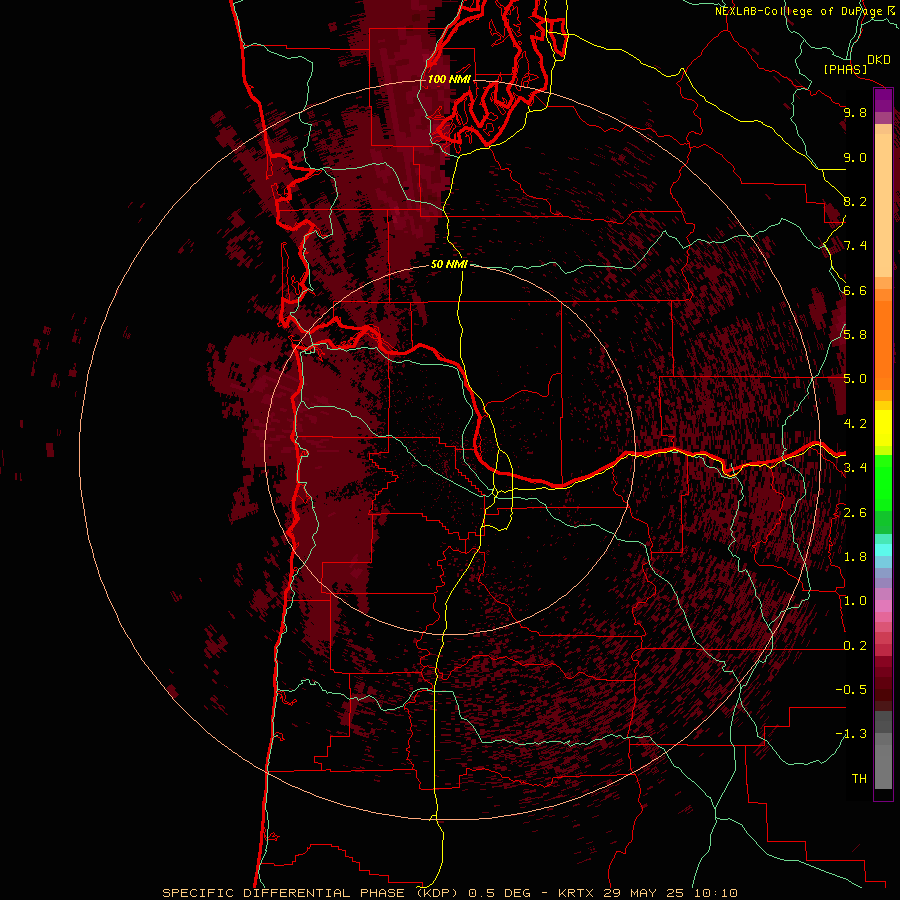This screenshot has width=900, height=900.
Task: Select the 2.6 scale value
Action: (855, 513)
